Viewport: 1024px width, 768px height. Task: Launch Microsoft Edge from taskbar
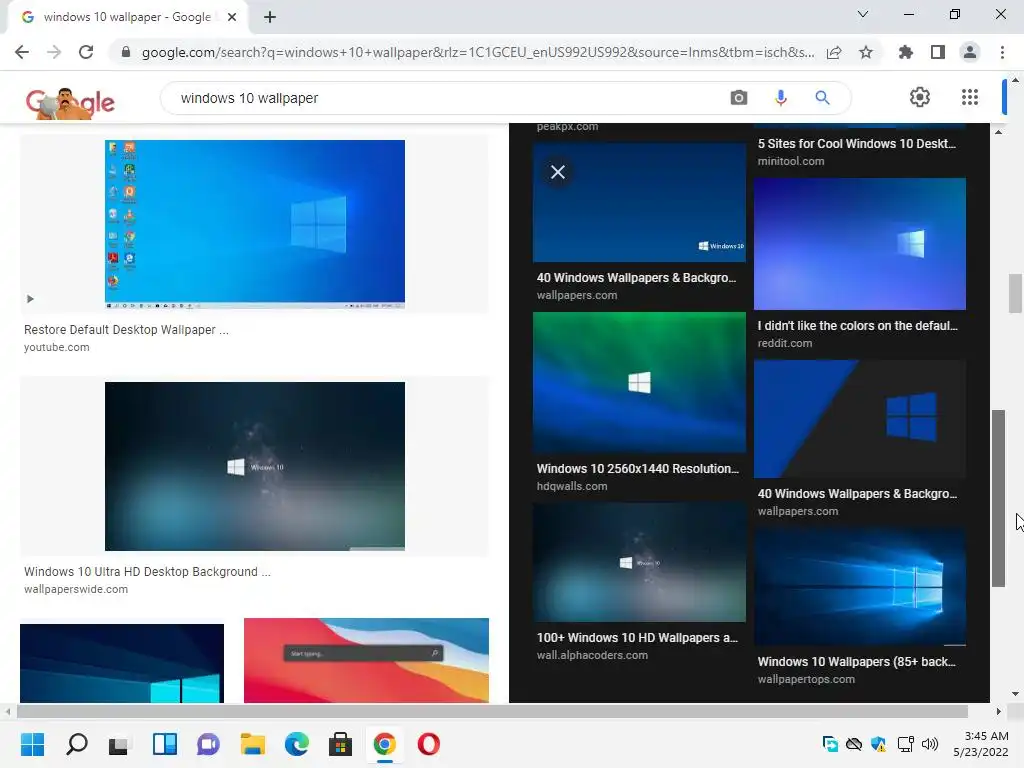click(x=296, y=744)
